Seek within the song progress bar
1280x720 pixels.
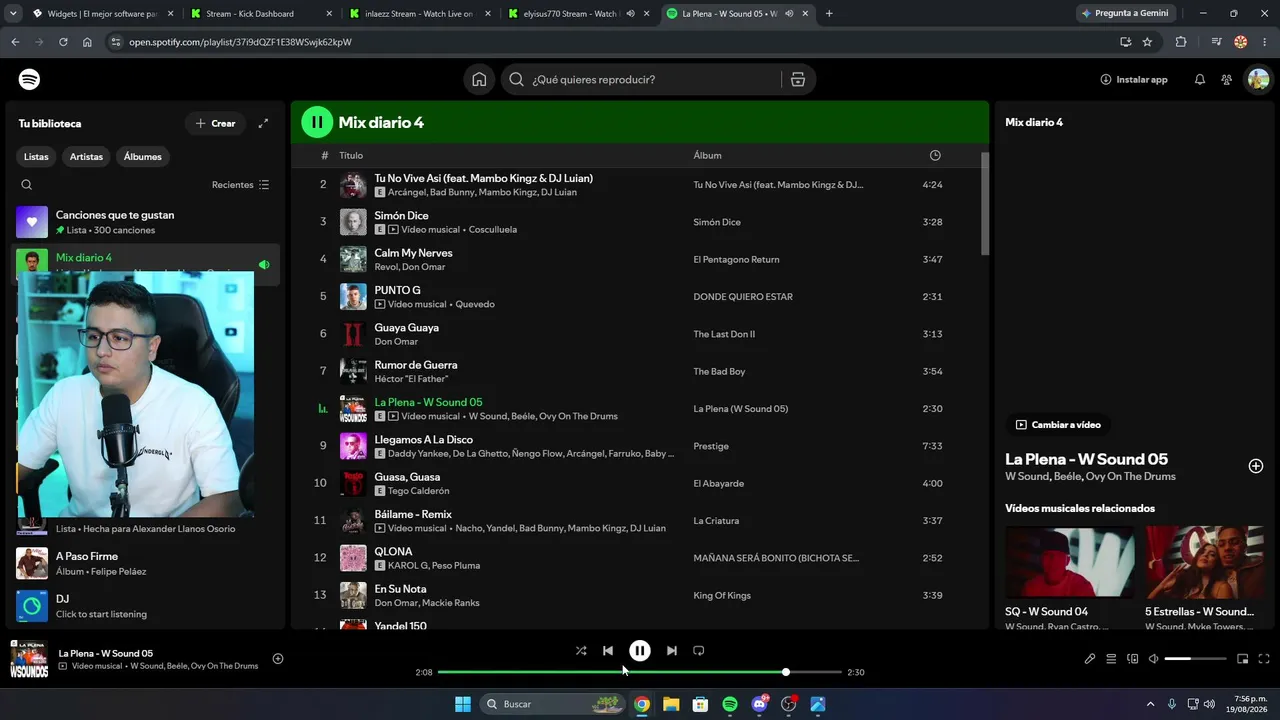coord(640,672)
